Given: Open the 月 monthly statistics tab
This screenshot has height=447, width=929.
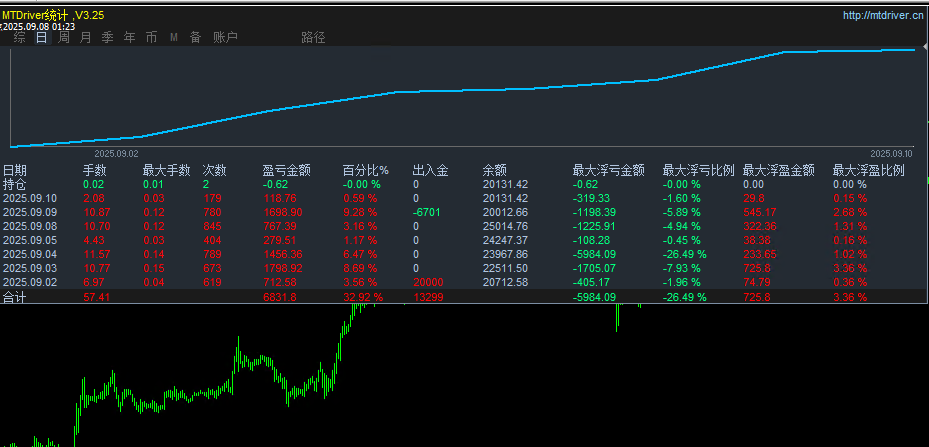Looking at the screenshot, I should click(85, 38).
